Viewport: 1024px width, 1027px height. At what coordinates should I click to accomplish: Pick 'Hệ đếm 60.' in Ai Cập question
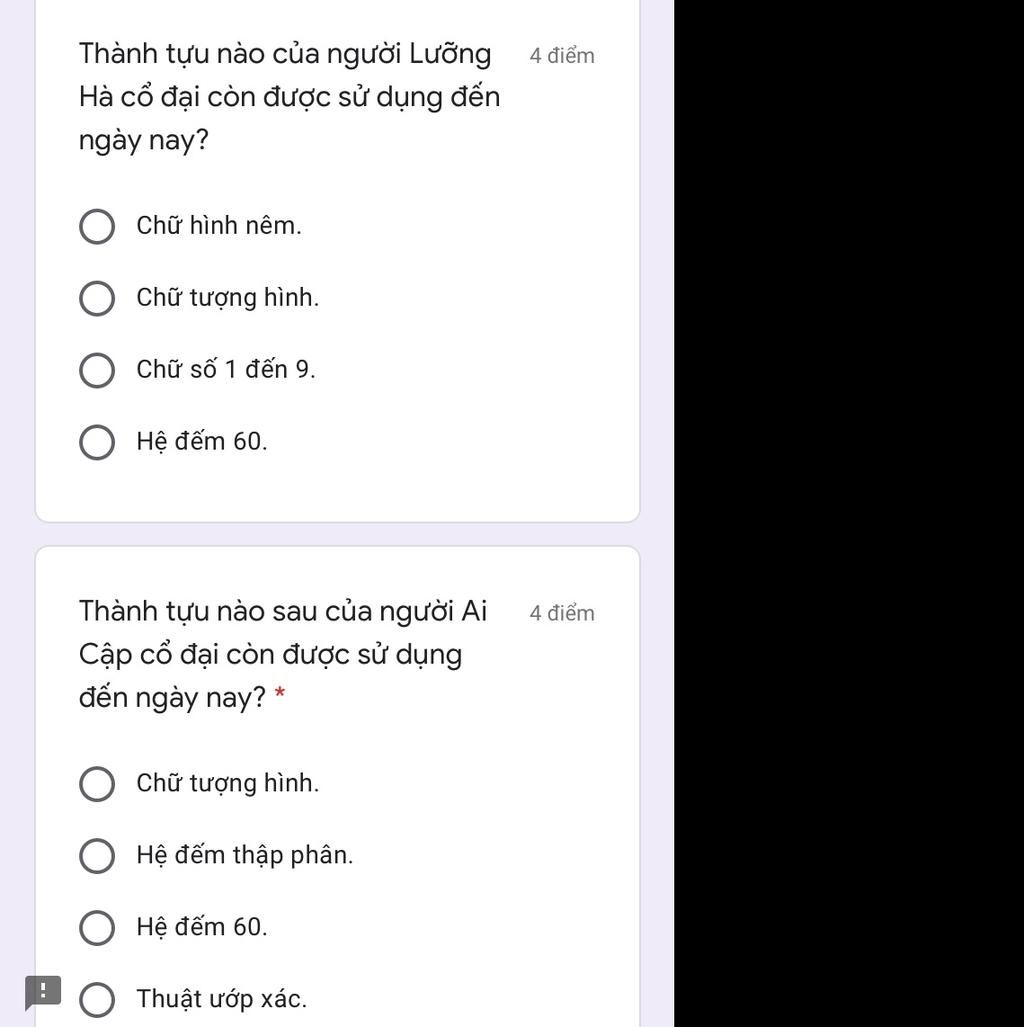point(97,928)
